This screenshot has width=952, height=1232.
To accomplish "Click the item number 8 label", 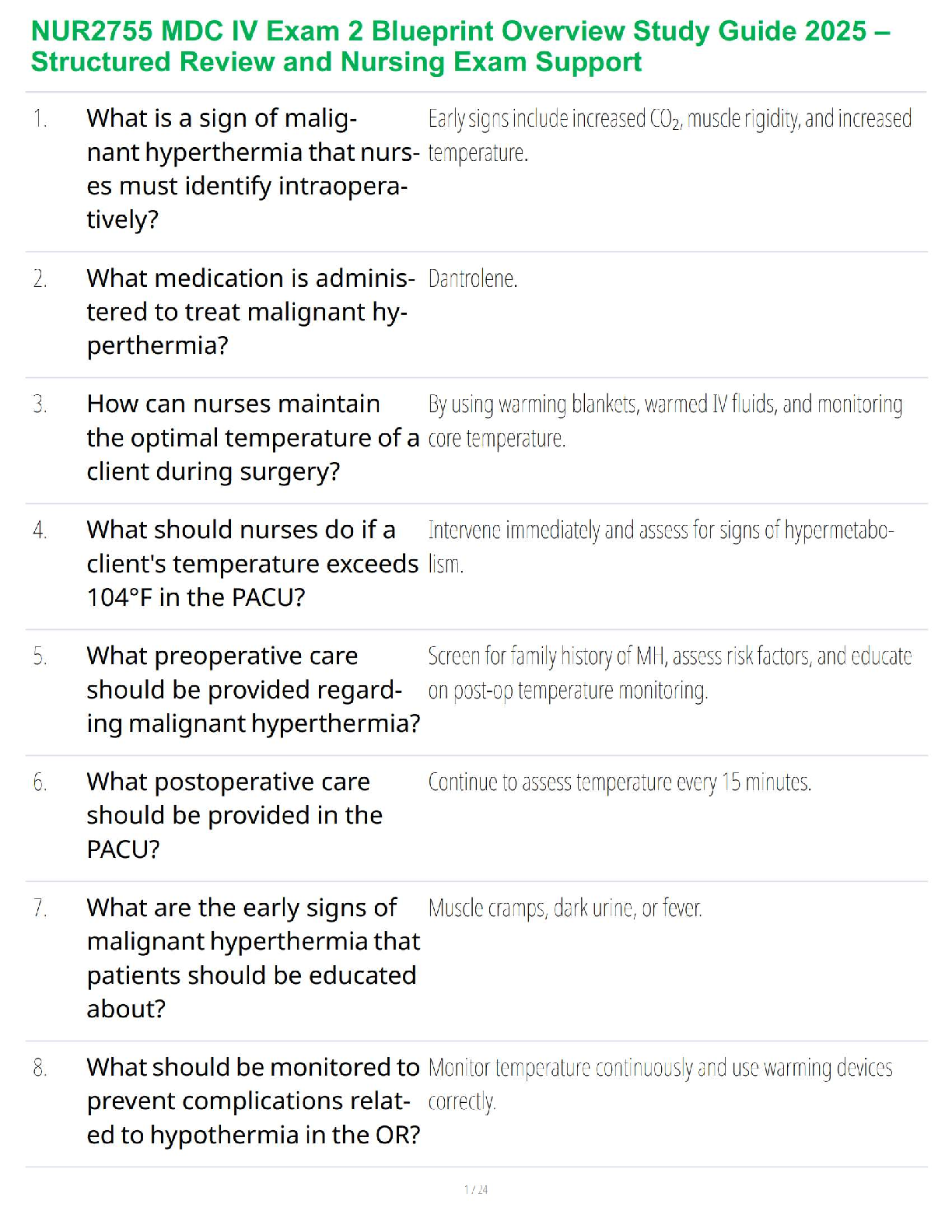I will click(x=40, y=1068).
